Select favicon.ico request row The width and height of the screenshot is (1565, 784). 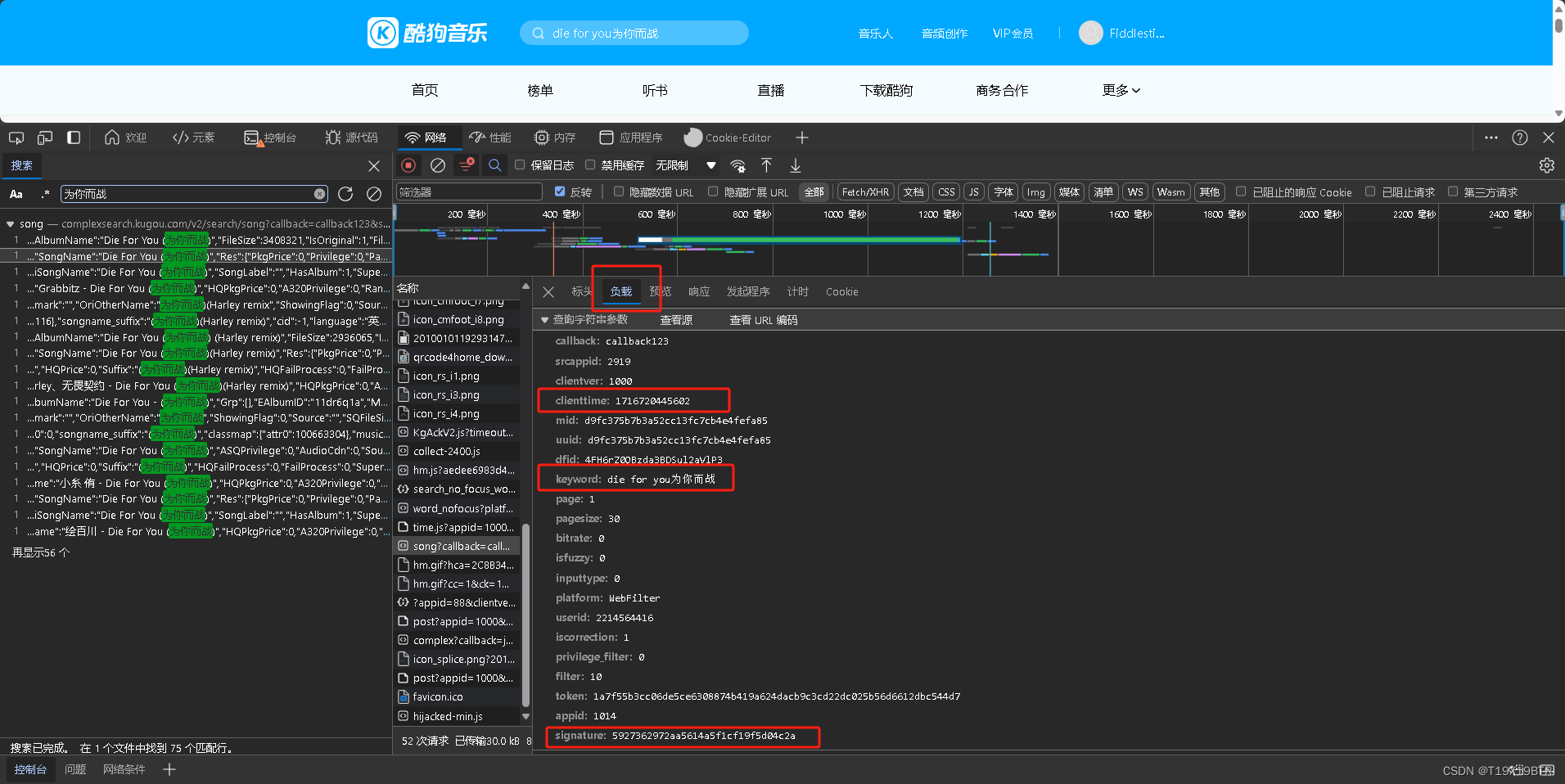458,696
